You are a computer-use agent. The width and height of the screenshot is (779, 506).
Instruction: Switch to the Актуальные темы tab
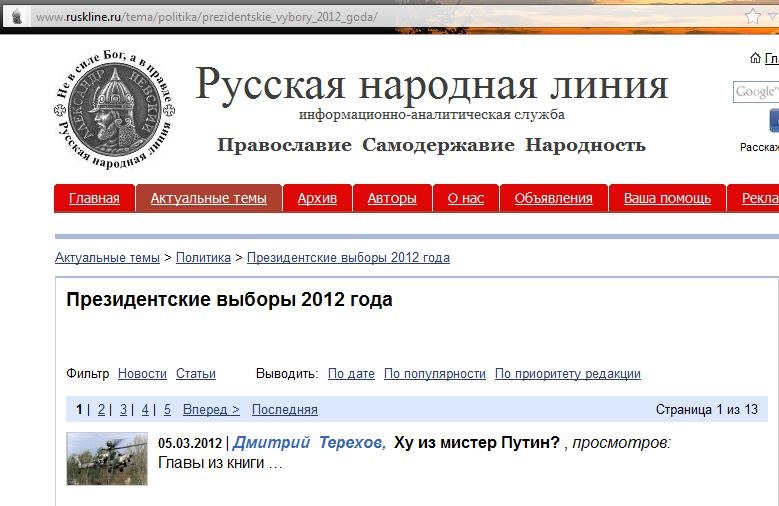tap(209, 198)
